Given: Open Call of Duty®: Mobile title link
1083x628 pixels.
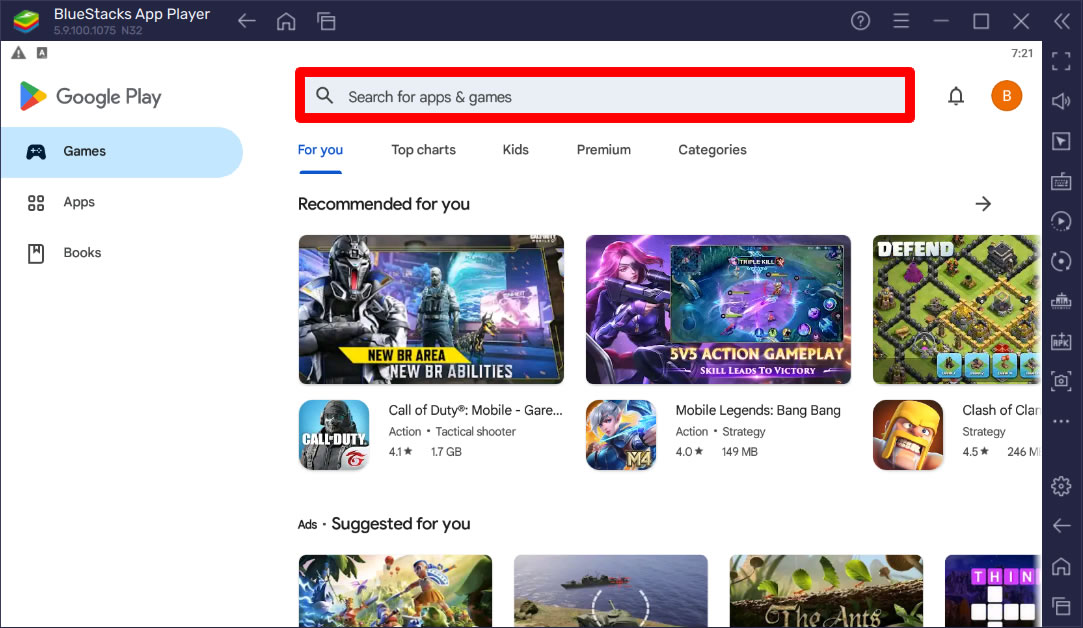Looking at the screenshot, I should point(475,410).
